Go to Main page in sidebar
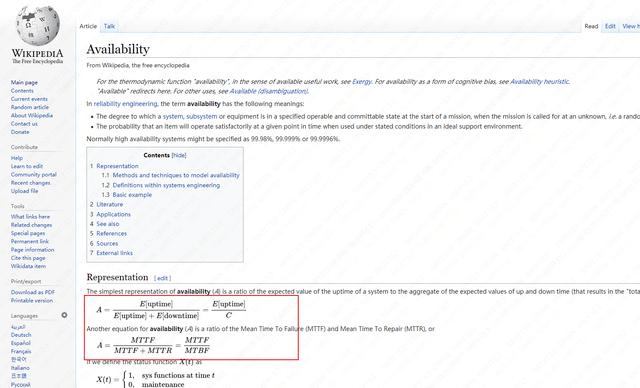 (x=24, y=82)
